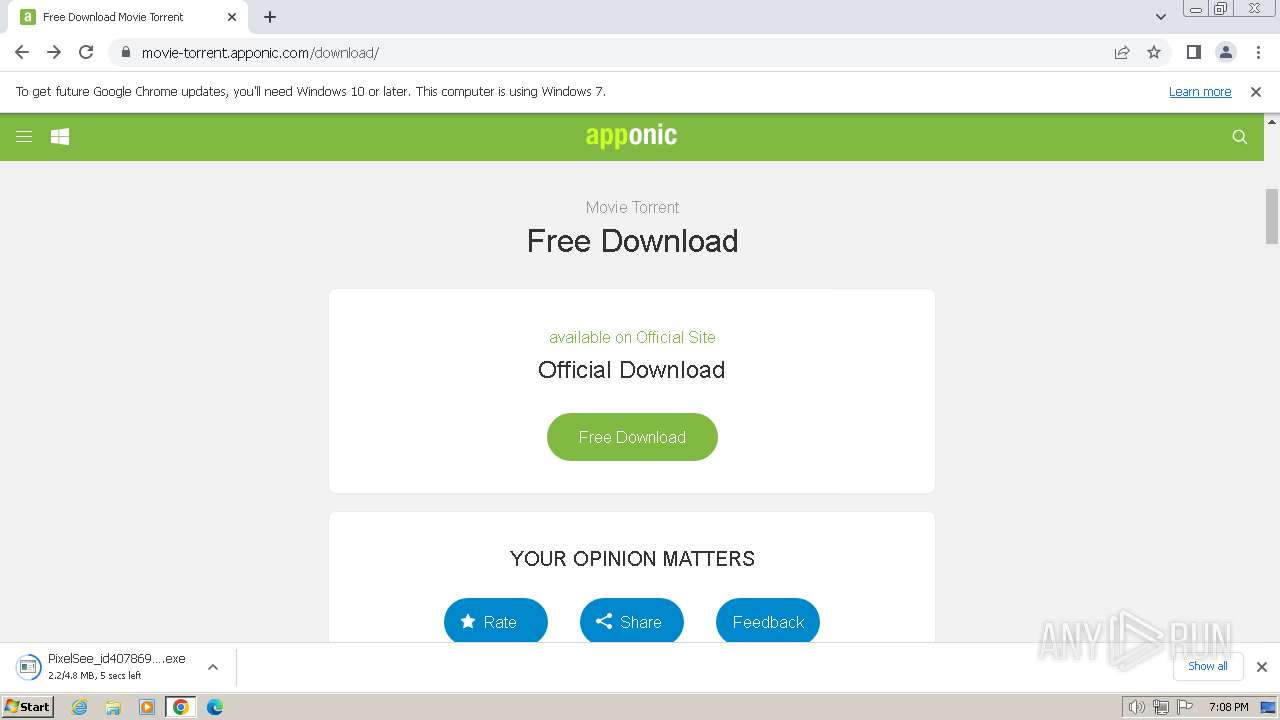The height and width of the screenshot is (720, 1280).
Task: Open the Learn more link
Action: pos(1200,91)
